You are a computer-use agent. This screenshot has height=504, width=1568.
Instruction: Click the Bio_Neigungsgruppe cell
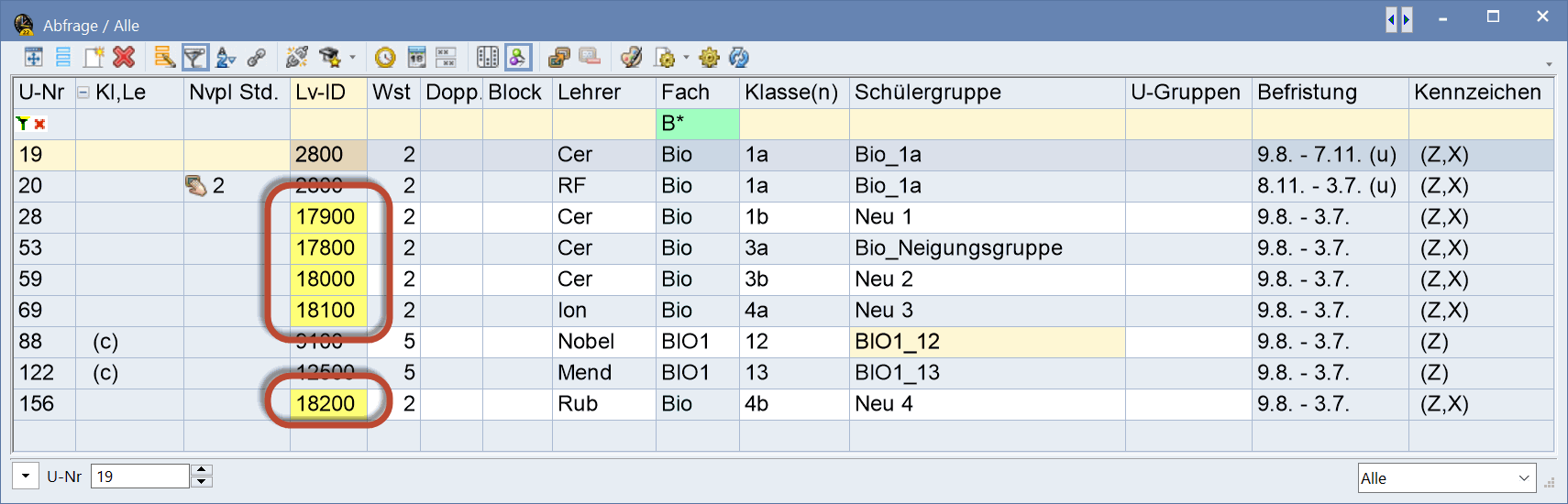[x=958, y=248]
